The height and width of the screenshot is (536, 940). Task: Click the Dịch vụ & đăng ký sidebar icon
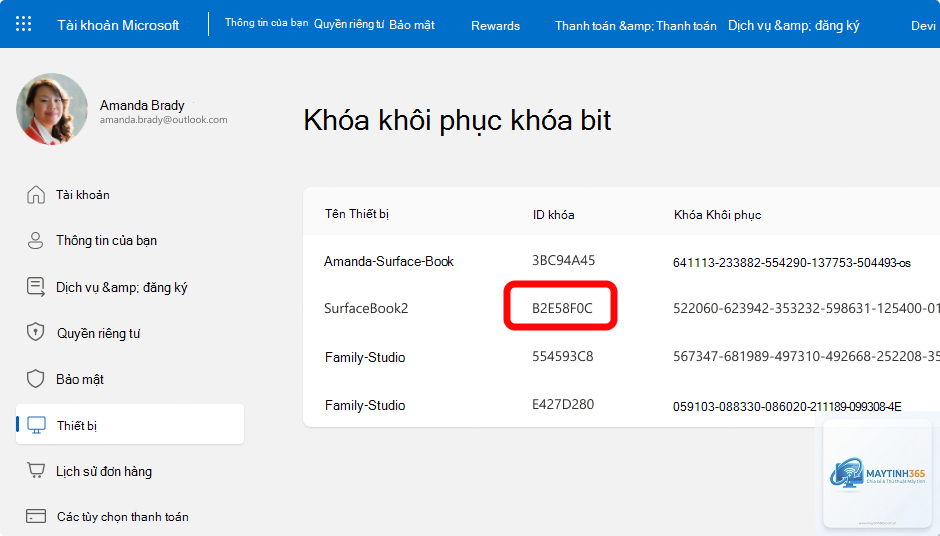(36, 287)
